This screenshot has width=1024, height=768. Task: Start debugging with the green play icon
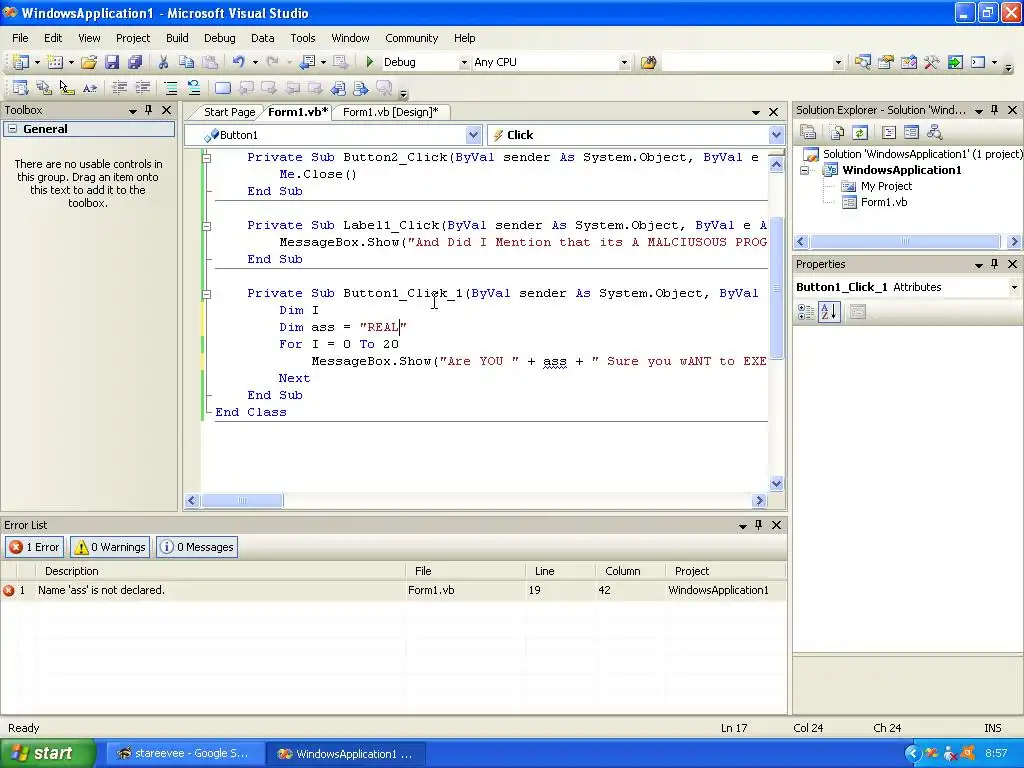point(370,62)
